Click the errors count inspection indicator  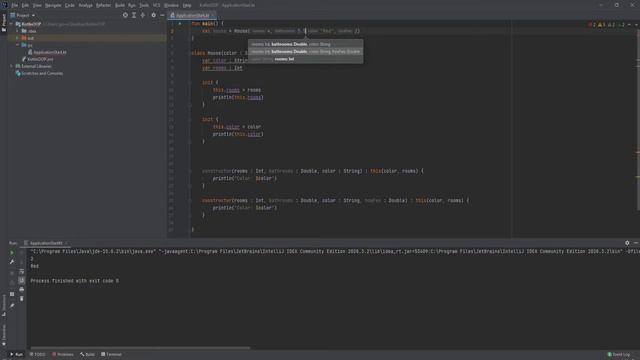pos(592,25)
